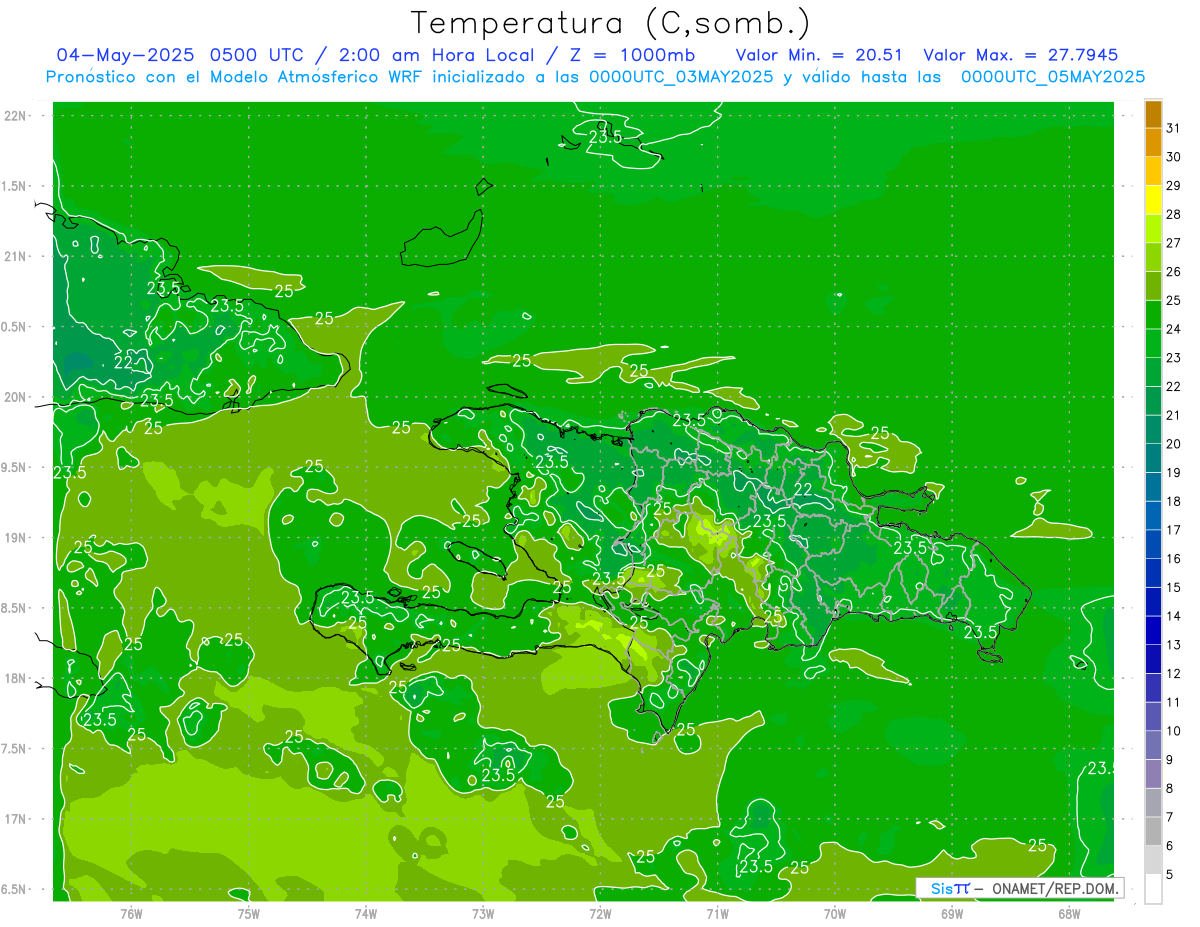Click the legend value "31"

[x=1174, y=128]
